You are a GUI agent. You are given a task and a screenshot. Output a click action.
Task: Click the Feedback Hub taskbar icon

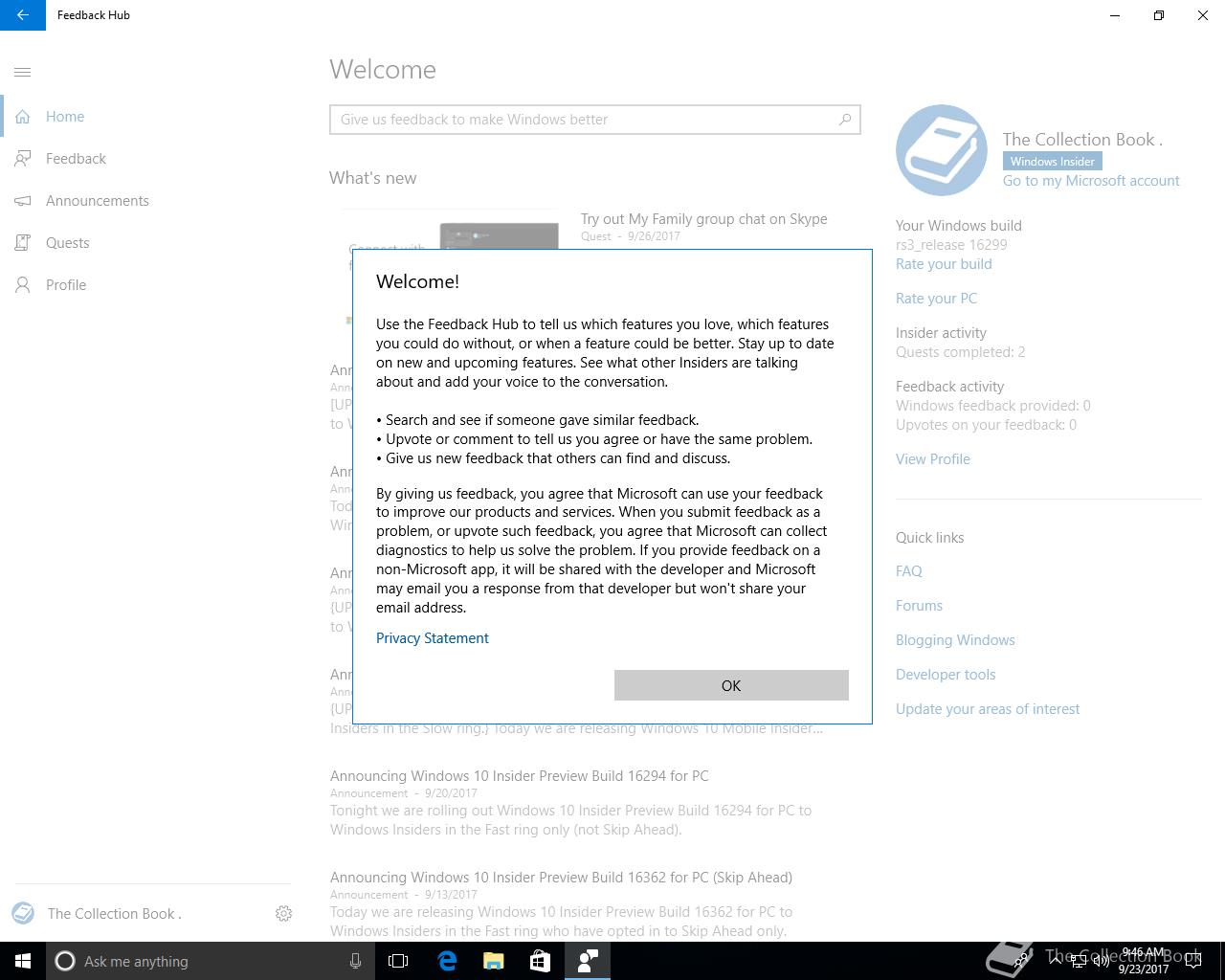click(588, 961)
